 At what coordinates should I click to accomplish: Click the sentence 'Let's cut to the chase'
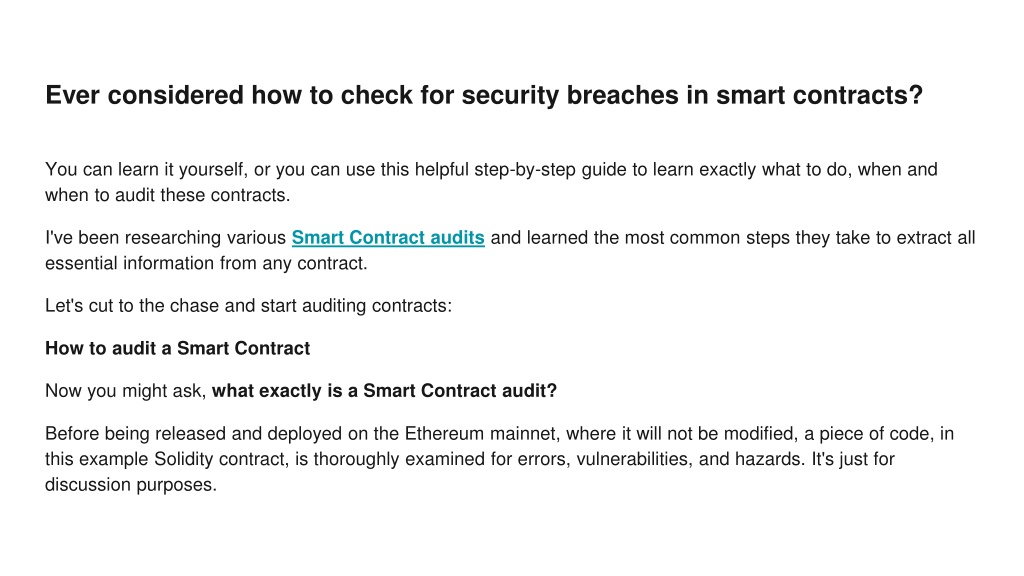point(248,306)
